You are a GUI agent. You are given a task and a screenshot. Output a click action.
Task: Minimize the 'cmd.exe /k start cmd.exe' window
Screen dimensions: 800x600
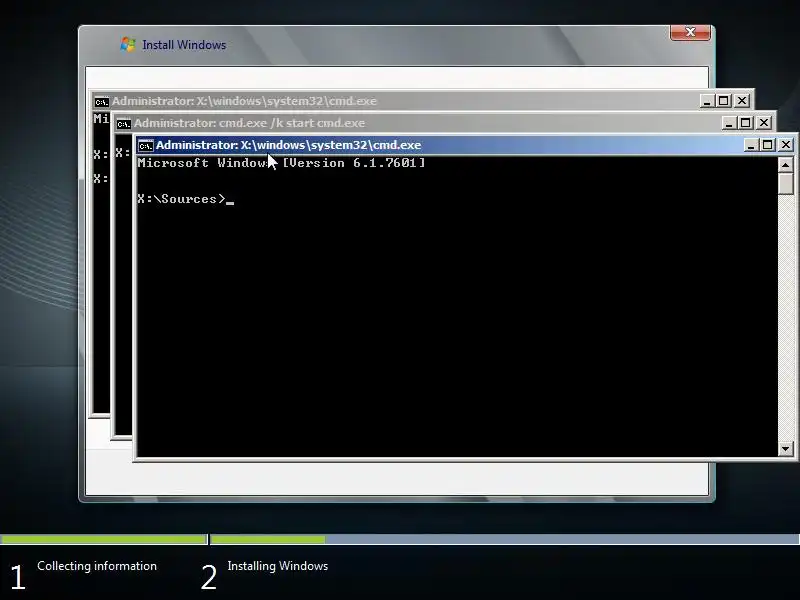click(x=729, y=123)
